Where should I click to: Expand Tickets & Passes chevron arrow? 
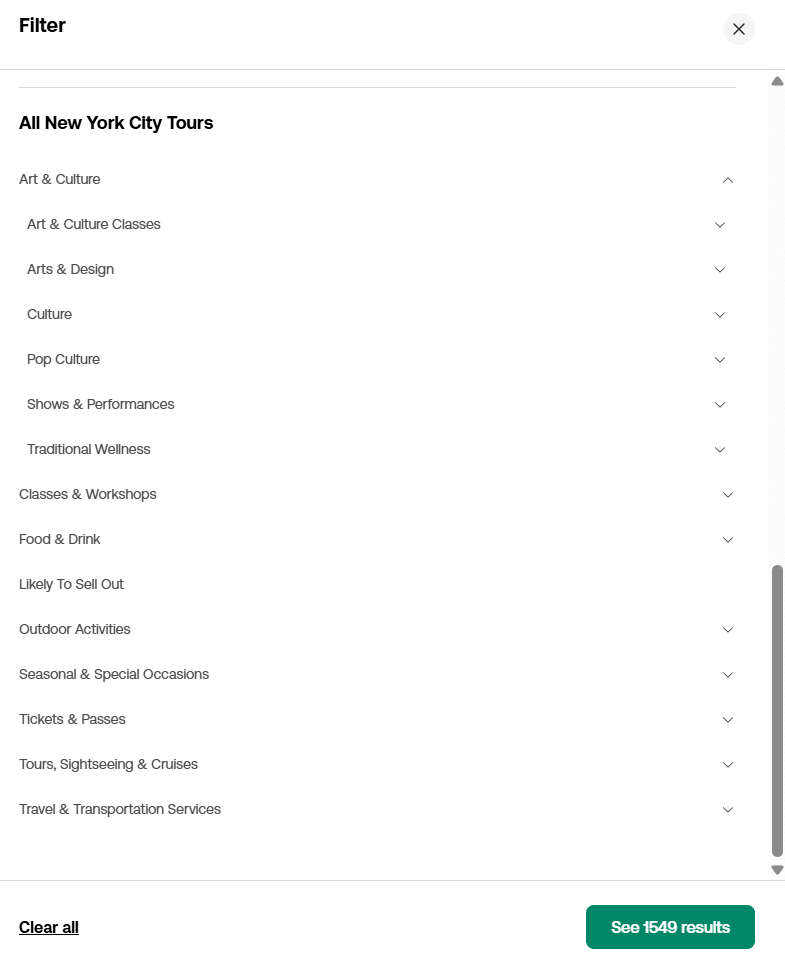click(728, 720)
